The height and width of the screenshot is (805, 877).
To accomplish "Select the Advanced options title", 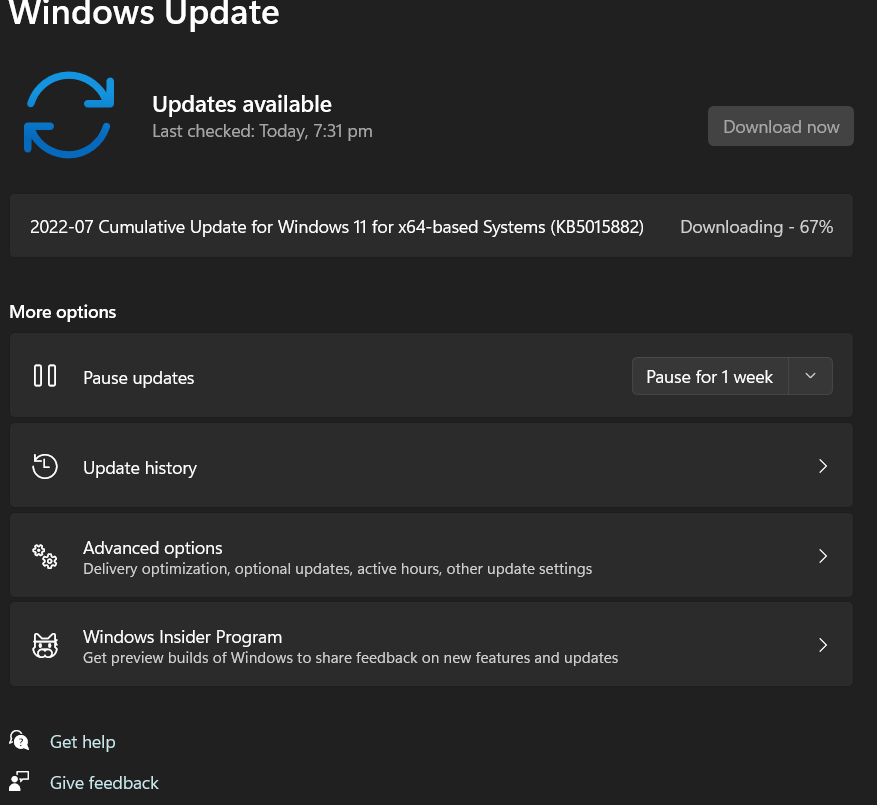I will [153, 548].
